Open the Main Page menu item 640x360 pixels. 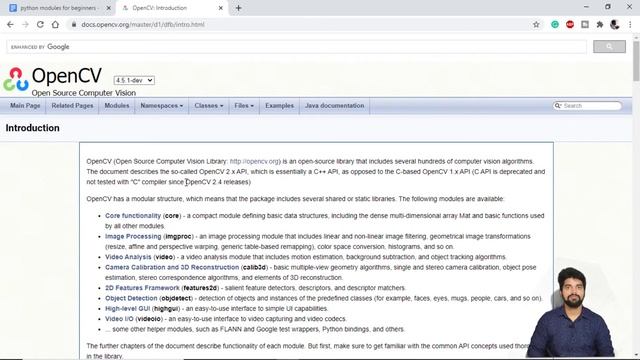25,106
